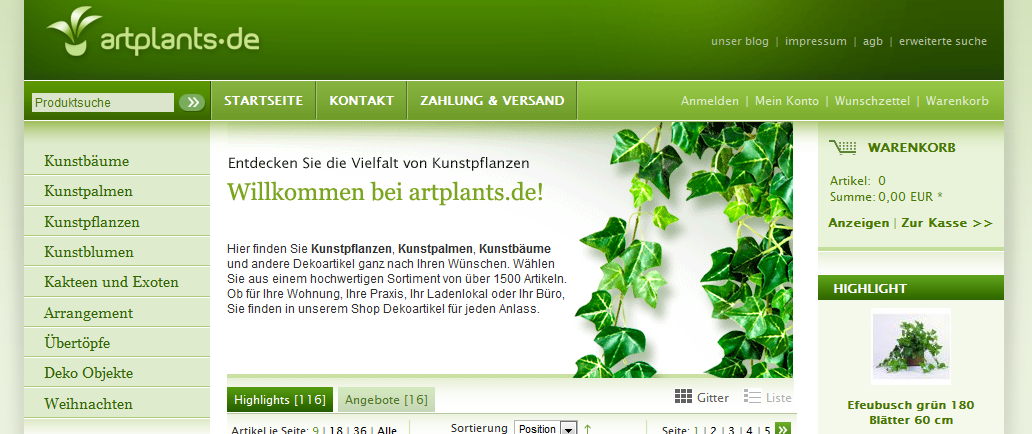The width and height of the screenshot is (1032, 434).
Task: Open the Wunschzettel wishlist
Action: (x=872, y=101)
